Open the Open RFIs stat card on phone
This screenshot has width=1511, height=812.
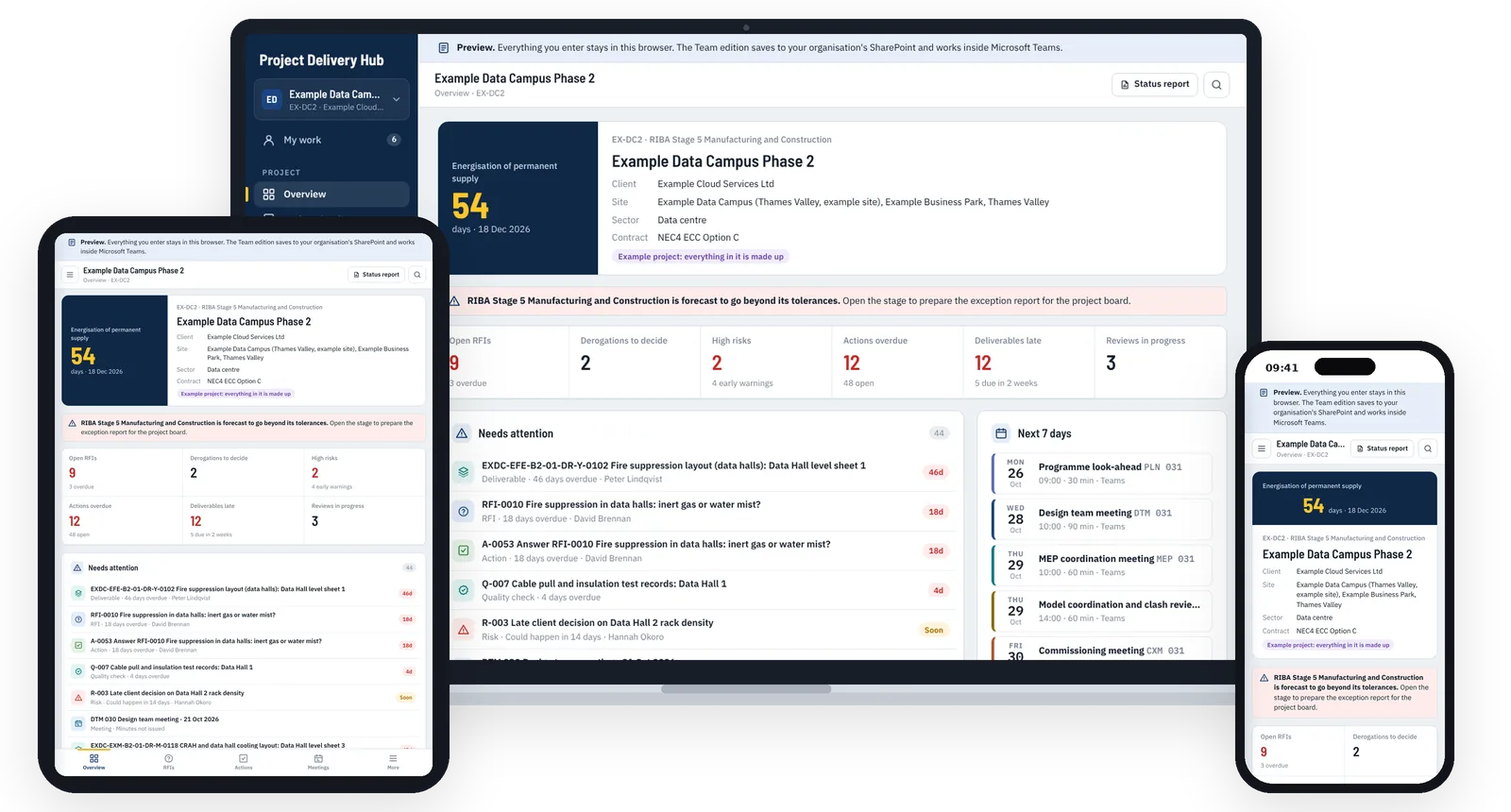[1298, 752]
